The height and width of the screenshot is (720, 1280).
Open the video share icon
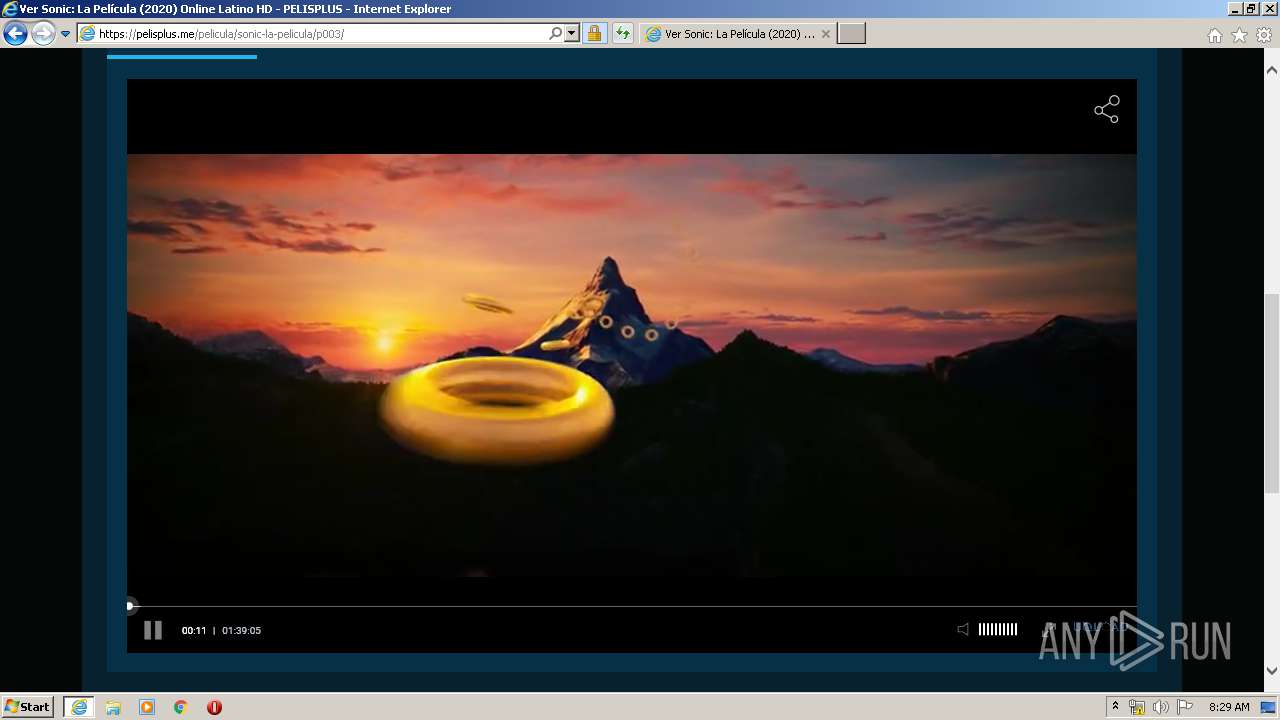pos(1106,109)
